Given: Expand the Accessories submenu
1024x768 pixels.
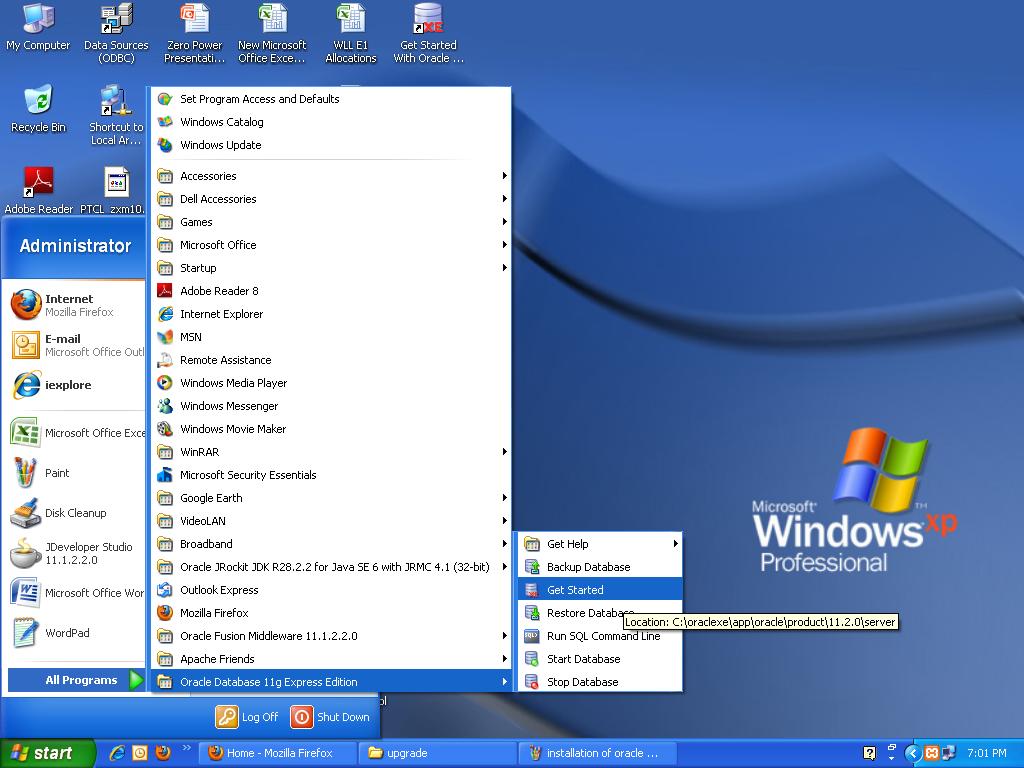Looking at the screenshot, I should point(331,176).
